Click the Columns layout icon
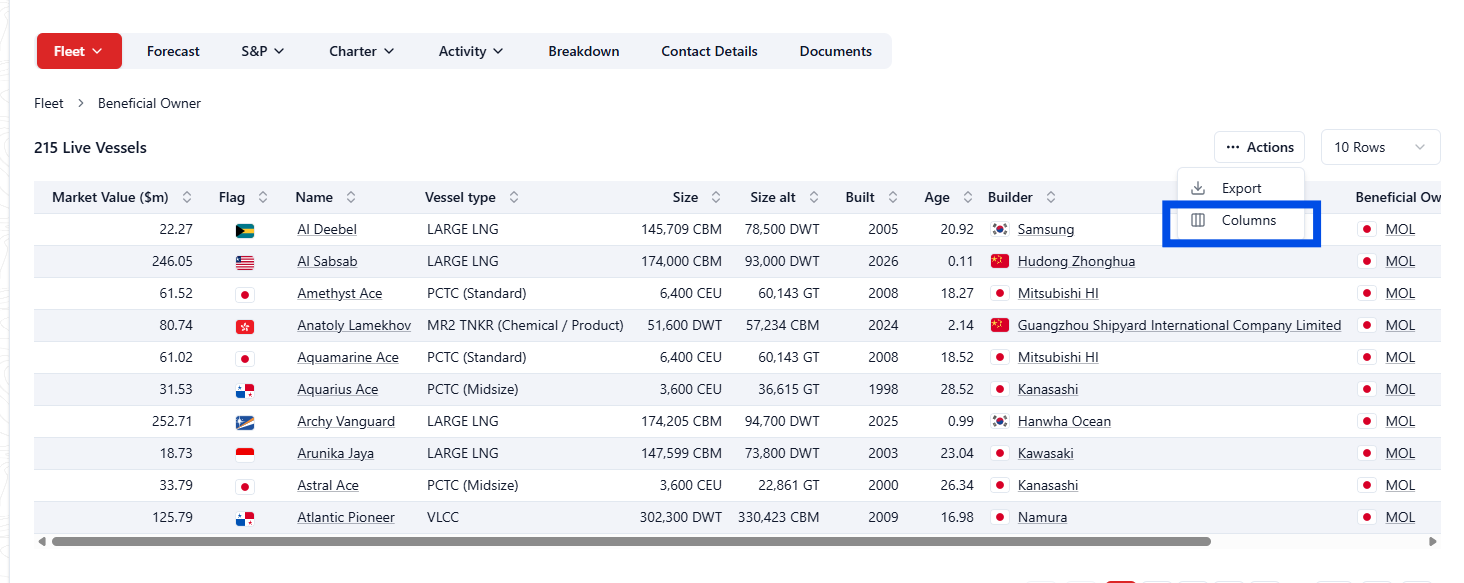The height and width of the screenshot is (583, 1464). point(1198,220)
